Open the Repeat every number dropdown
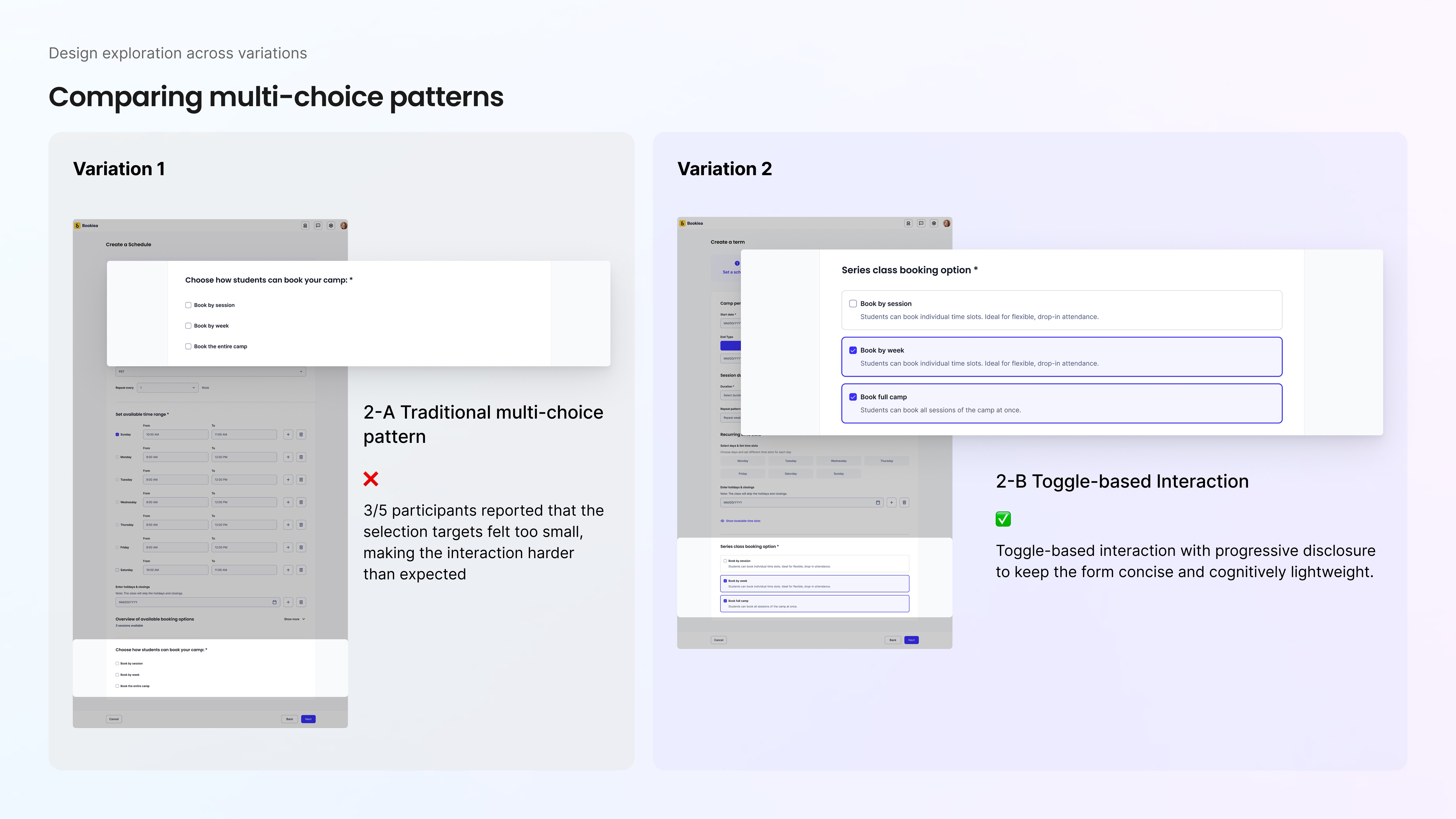1456x819 pixels. click(x=167, y=388)
